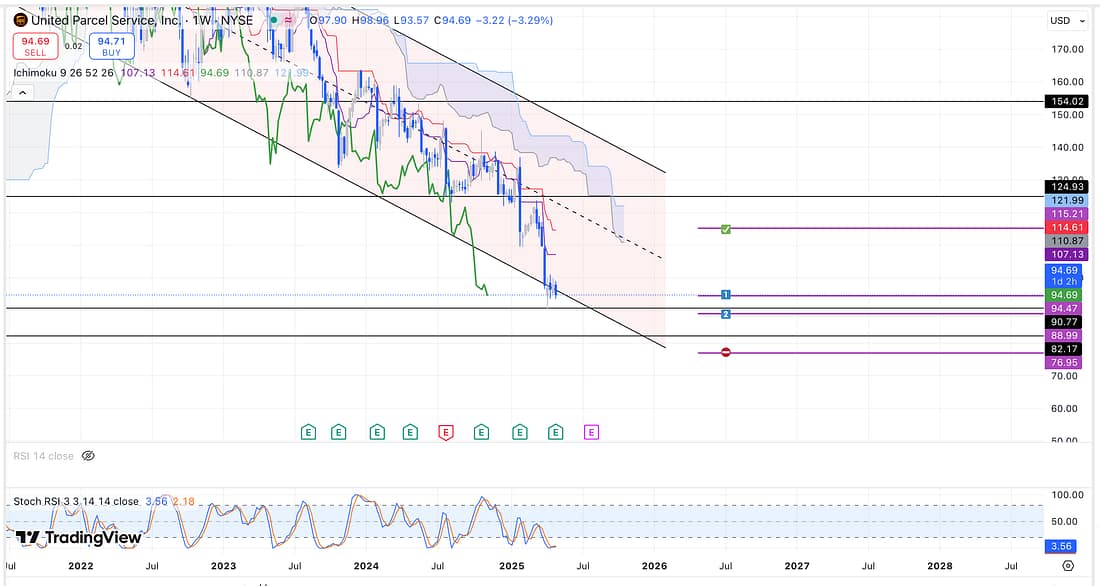Show the hidden RSI indicator via eye icon
1100x586 pixels.
click(x=88, y=456)
